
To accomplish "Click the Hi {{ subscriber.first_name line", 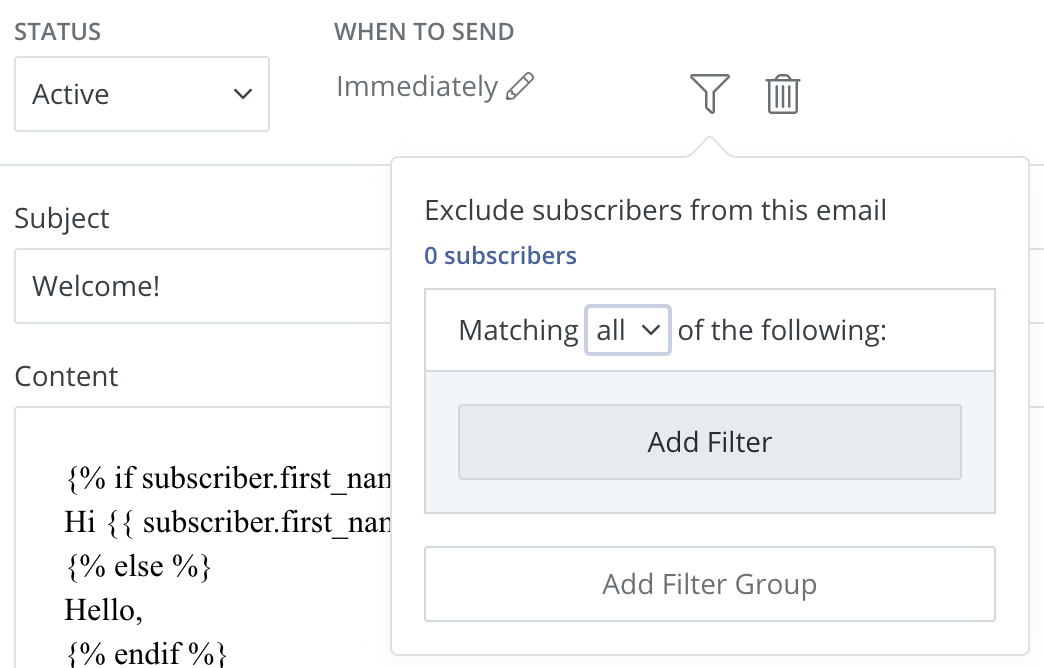I will [227, 522].
